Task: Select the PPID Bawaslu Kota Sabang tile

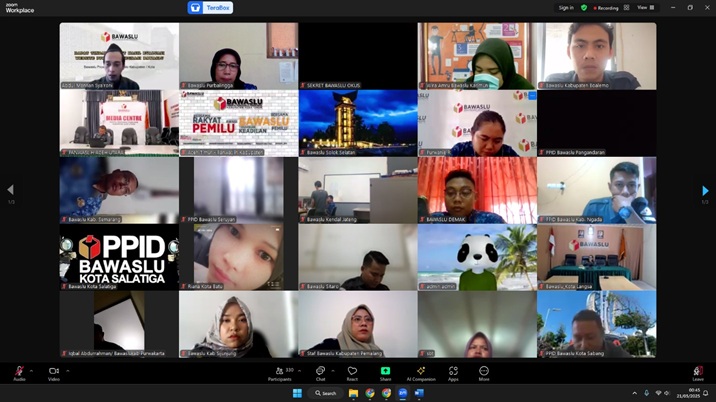Action: (x=597, y=324)
